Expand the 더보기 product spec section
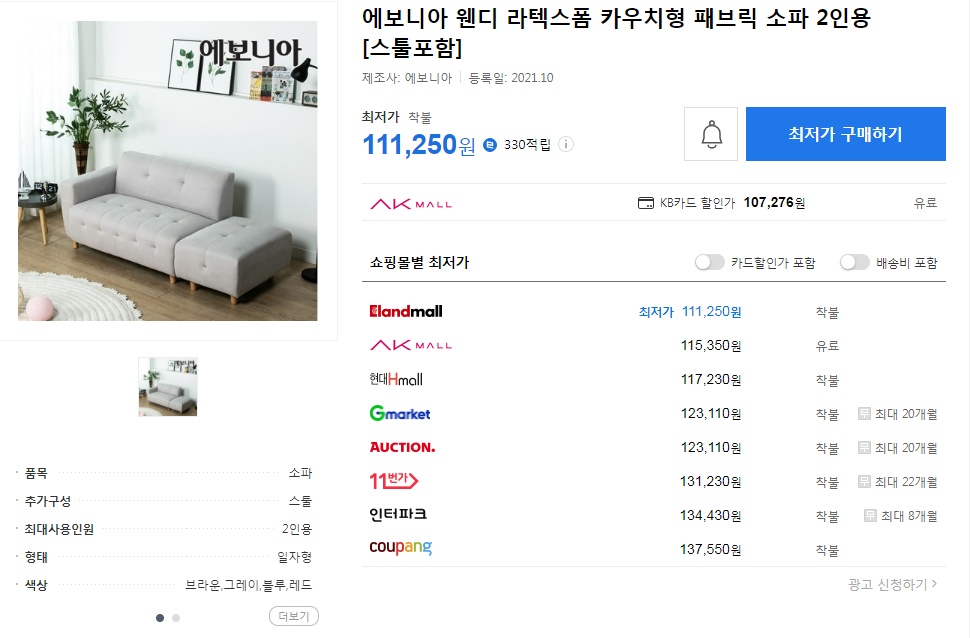 point(293,616)
